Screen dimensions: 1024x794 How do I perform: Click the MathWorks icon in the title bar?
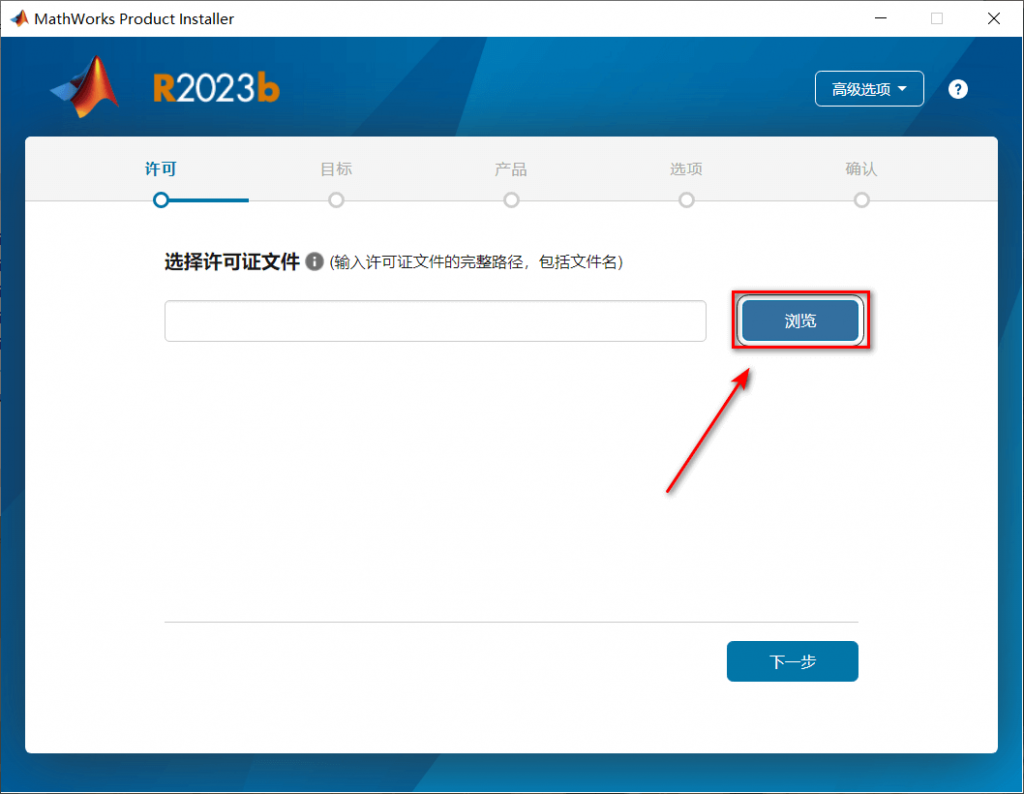pos(20,18)
